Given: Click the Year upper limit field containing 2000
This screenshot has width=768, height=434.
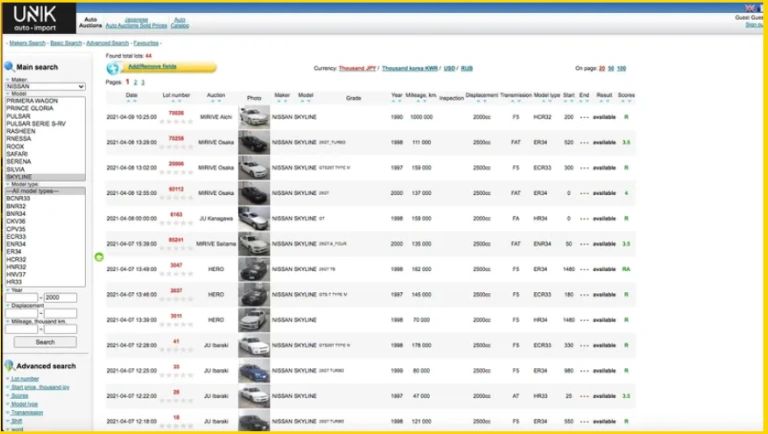Looking at the screenshot, I should coord(62,297).
